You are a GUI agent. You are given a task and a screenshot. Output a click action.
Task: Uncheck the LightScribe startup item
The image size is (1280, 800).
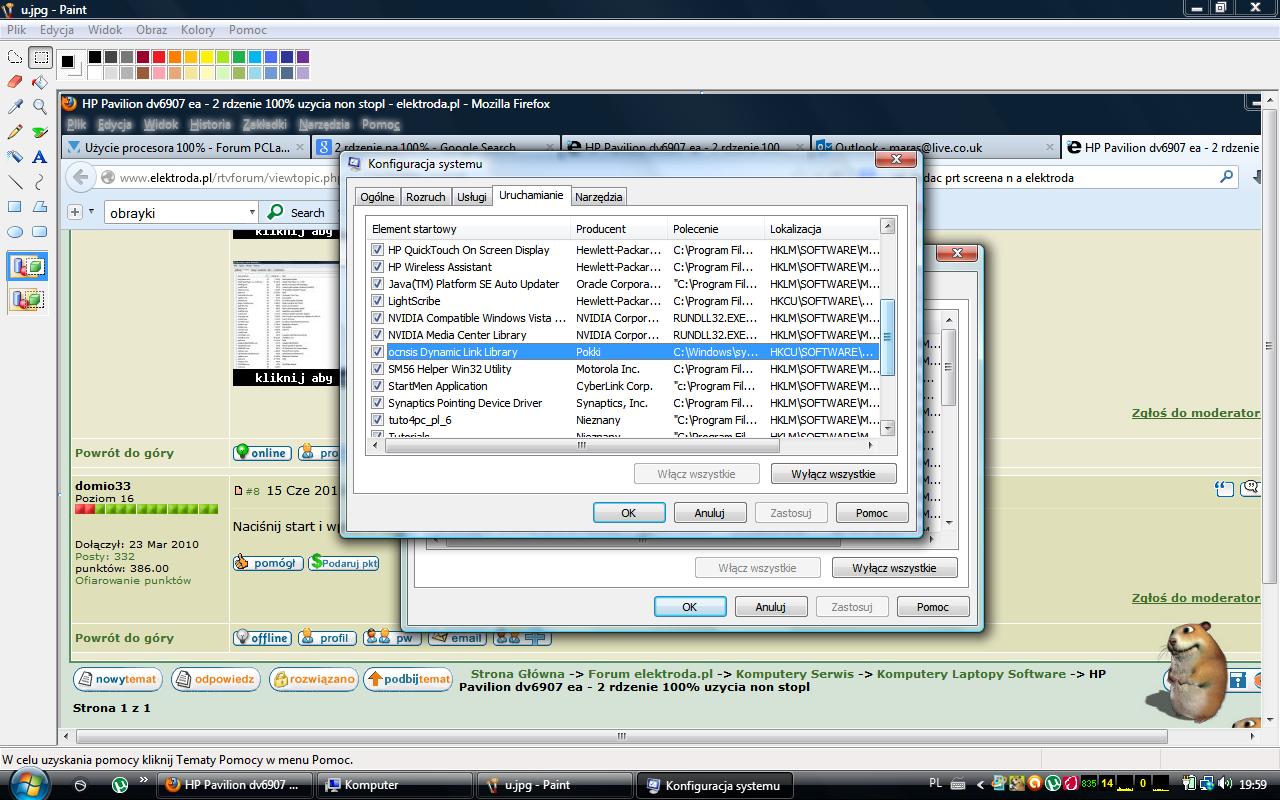[x=377, y=301]
